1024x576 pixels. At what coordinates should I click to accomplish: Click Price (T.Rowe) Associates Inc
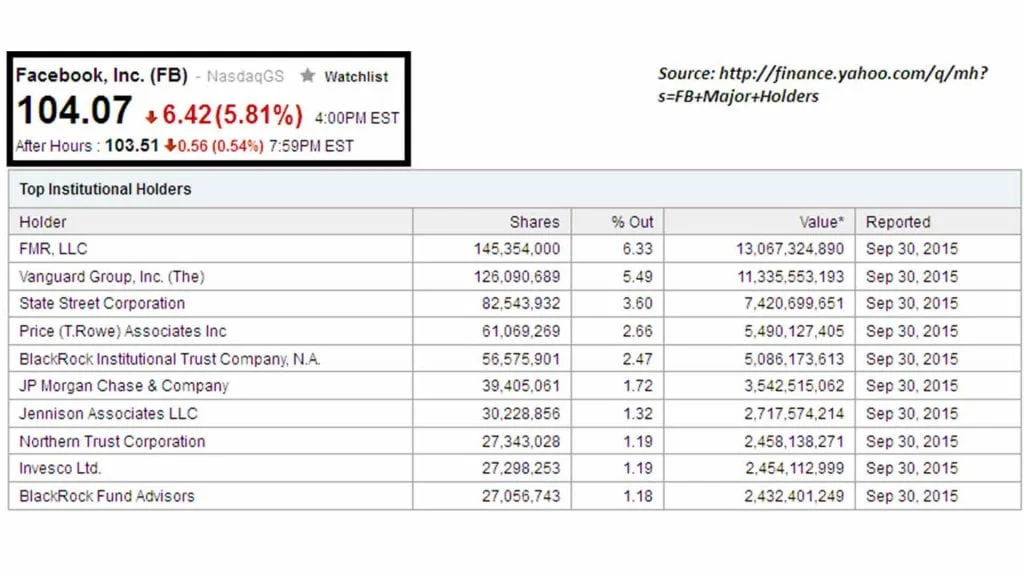pyautogui.click(x=123, y=331)
